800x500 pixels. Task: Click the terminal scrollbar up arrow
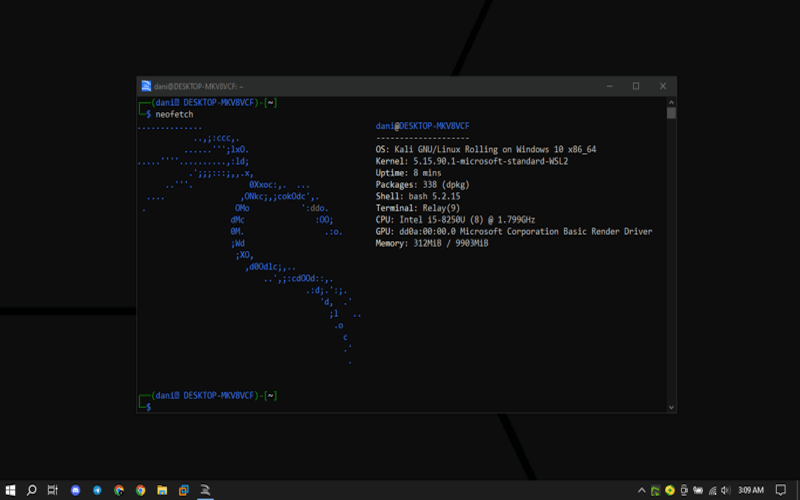pyautogui.click(x=671, y=102)
